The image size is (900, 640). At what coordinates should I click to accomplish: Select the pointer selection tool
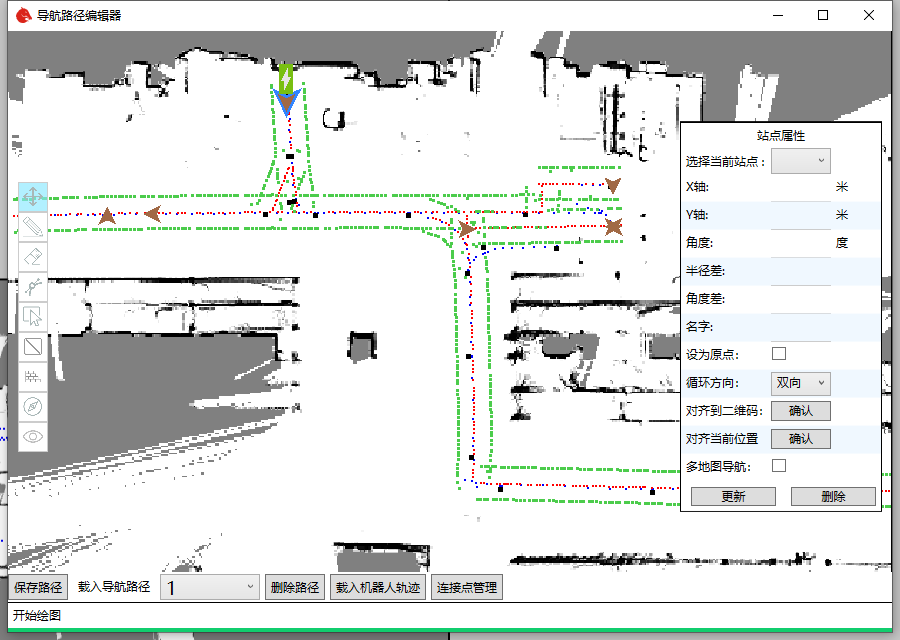[33, 317]
